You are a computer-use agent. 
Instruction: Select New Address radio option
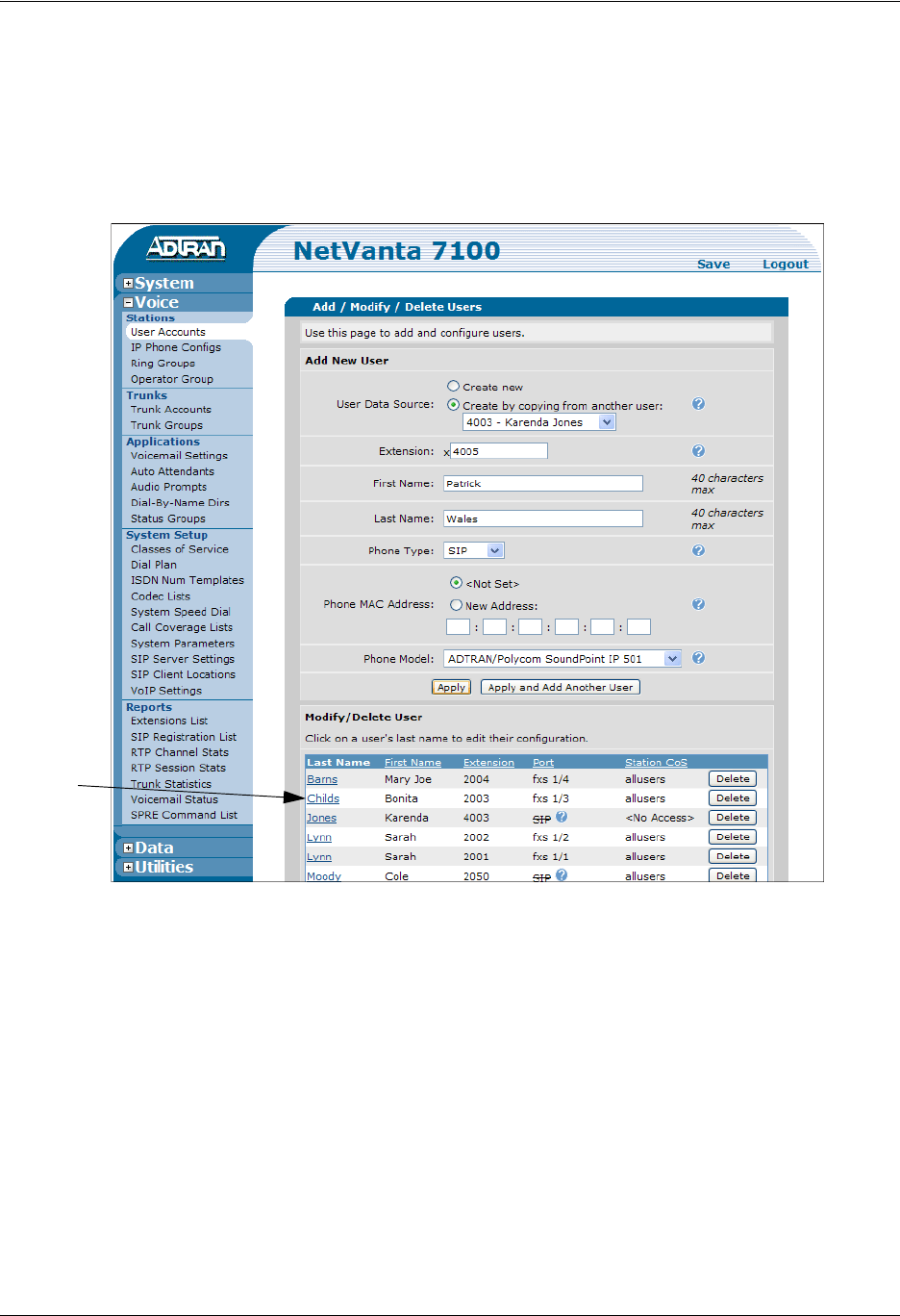point(456,605)
